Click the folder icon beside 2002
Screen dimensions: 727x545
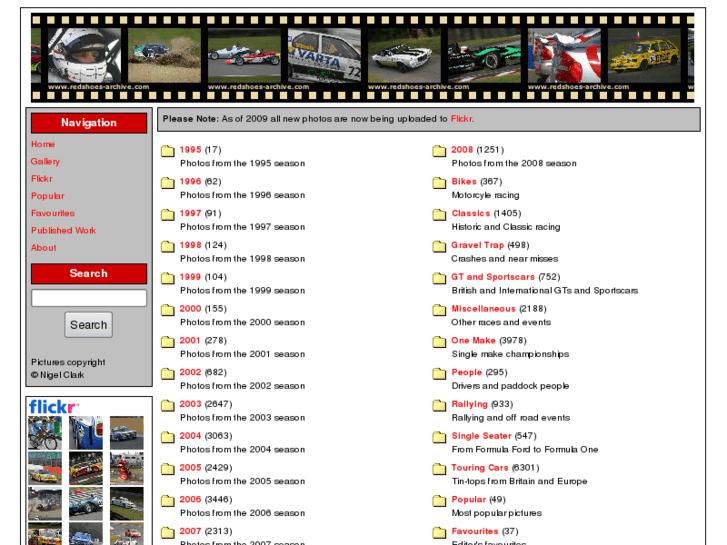click(x=167, y=373)
